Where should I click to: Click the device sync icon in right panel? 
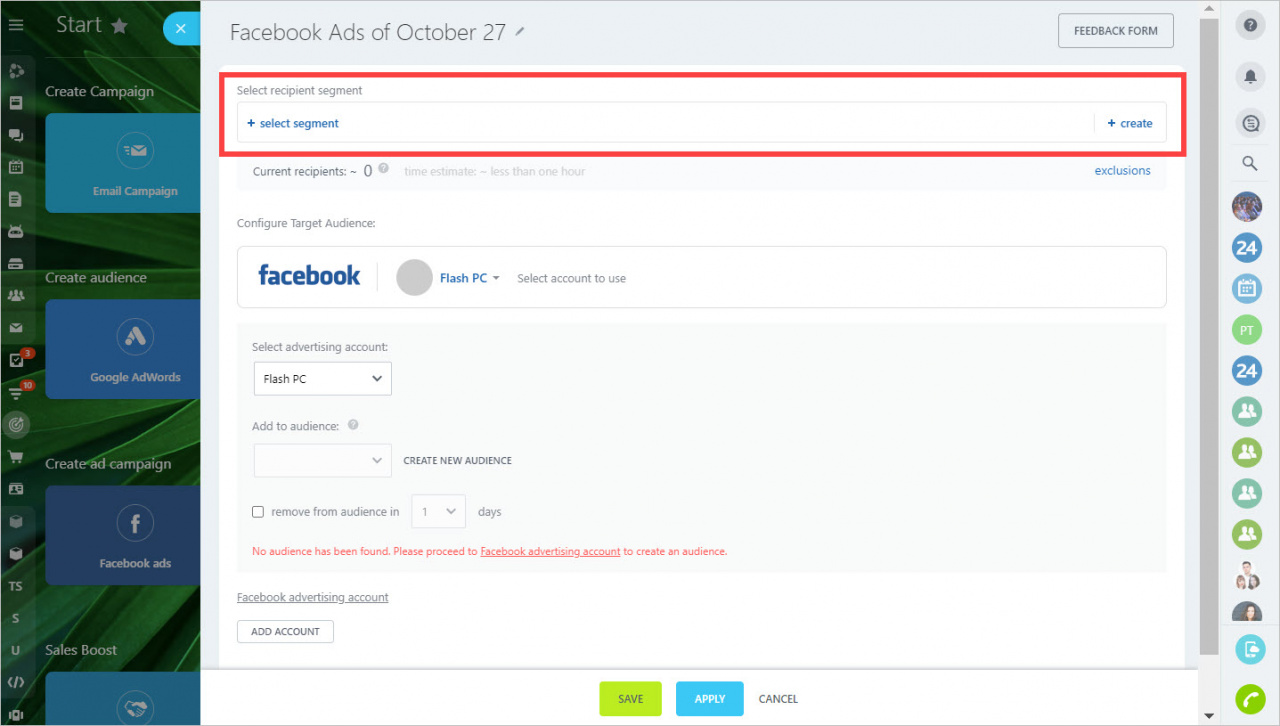coord(1250,650)
